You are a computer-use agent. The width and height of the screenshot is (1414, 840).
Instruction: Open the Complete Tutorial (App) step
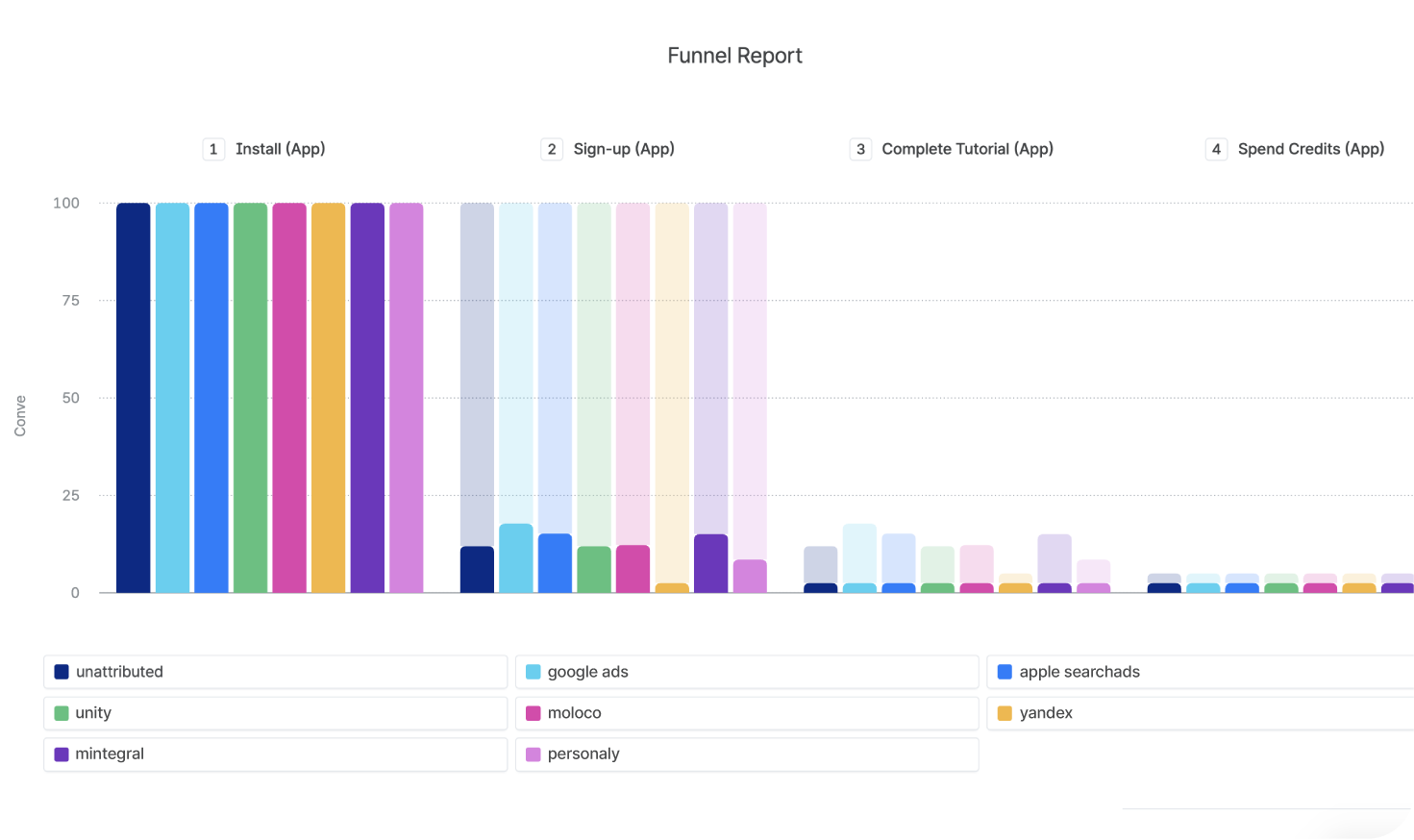[967, 149]
